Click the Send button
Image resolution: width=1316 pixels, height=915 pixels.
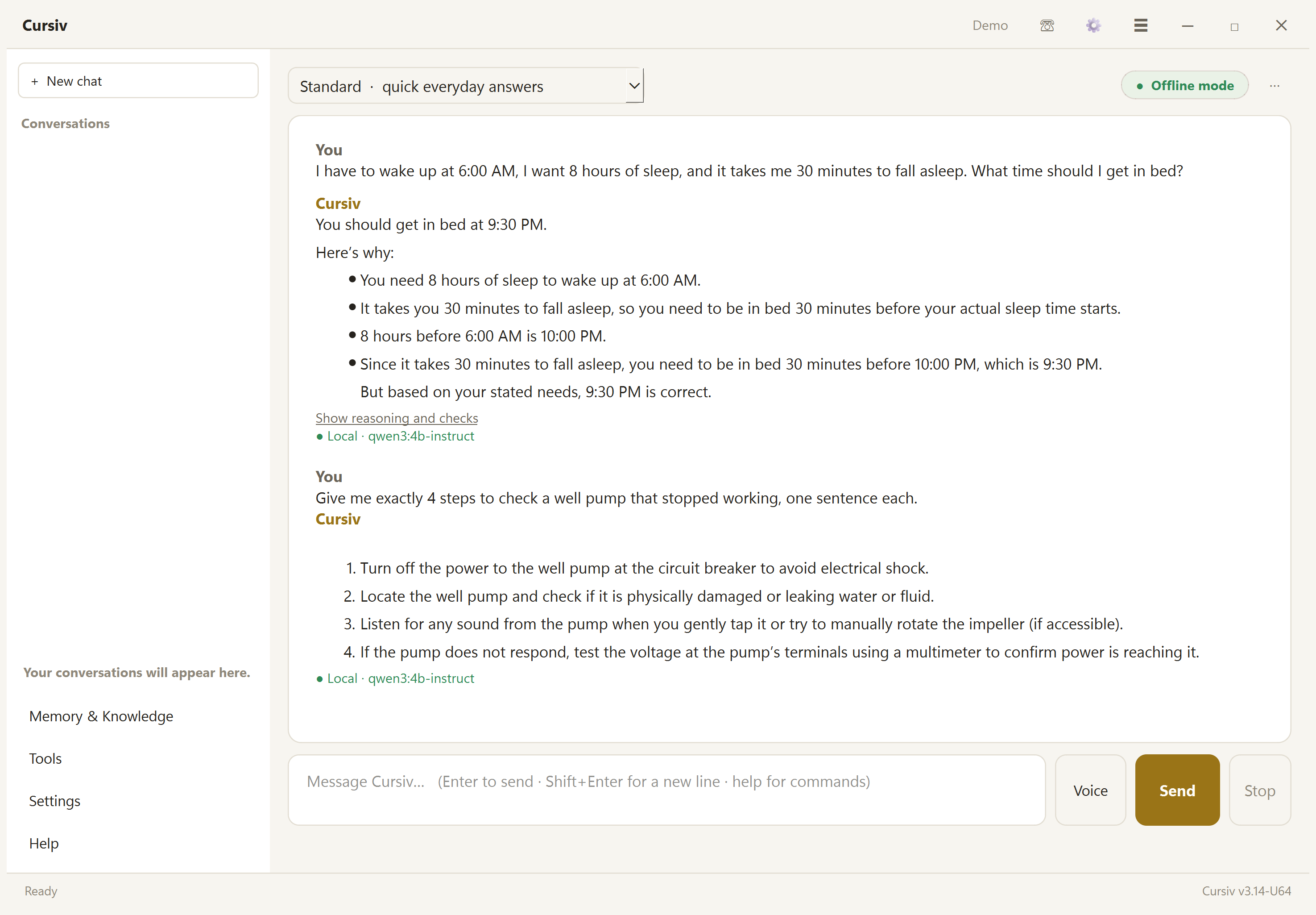tap(1177, 790)
